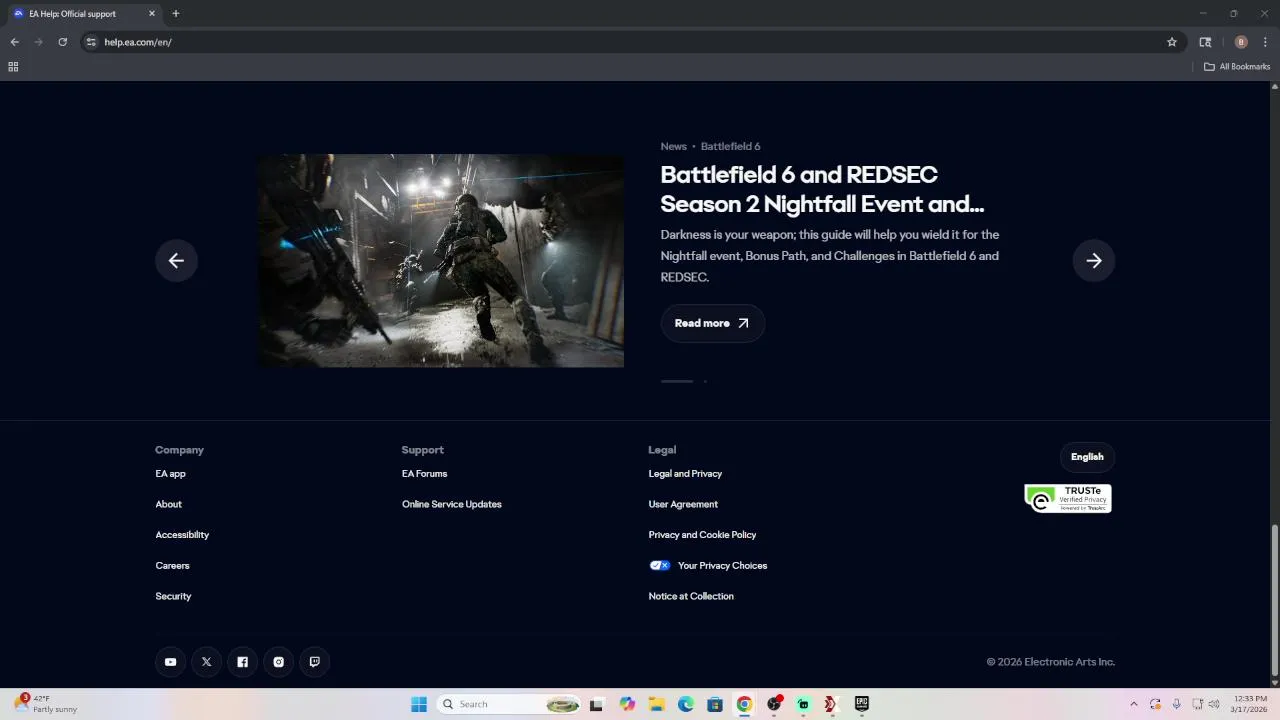Open the Chrome side panel icon
Viewport: 1280px width, 720px height.
pos(1205,42)
